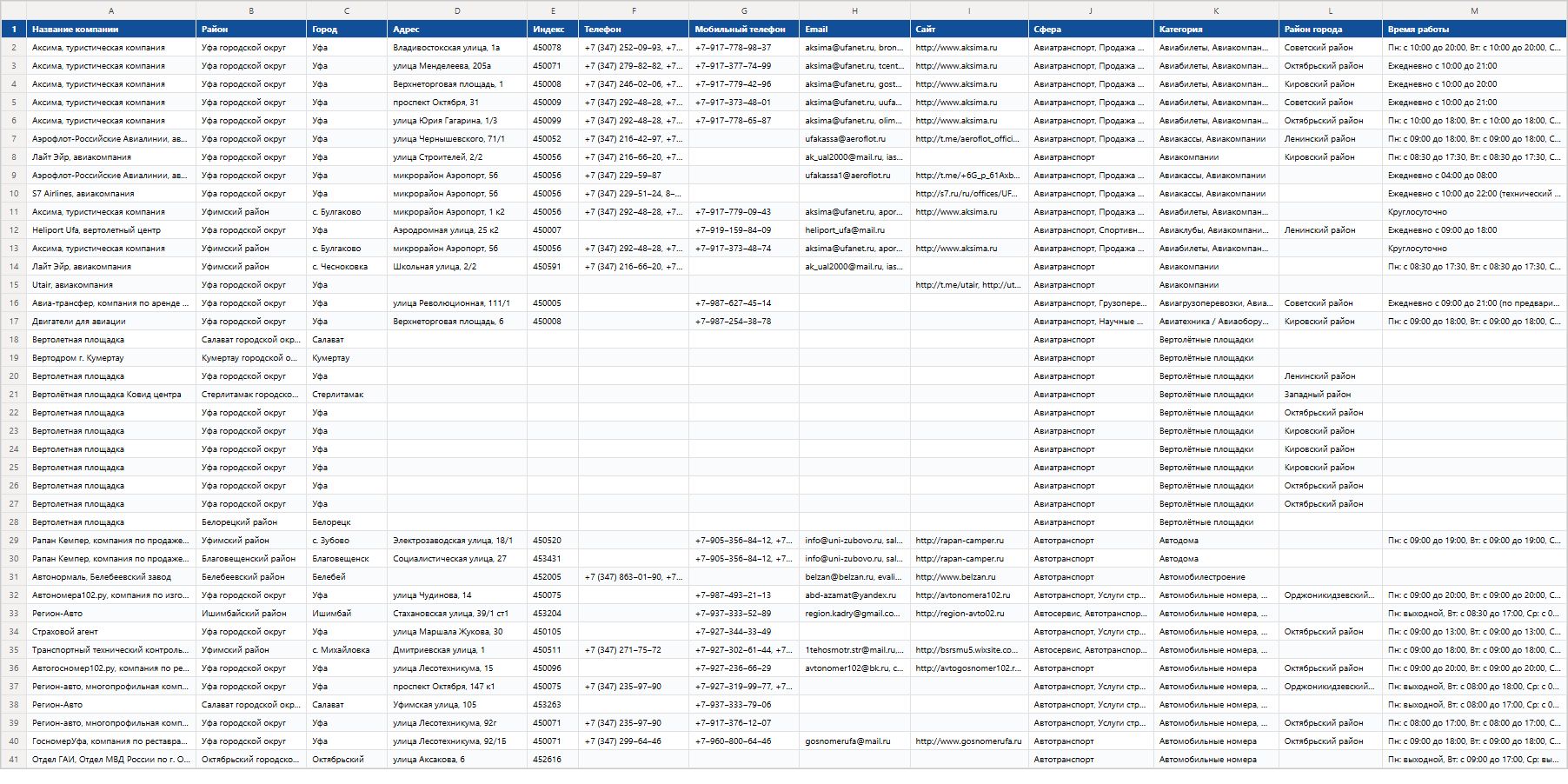Click the 'Название компании' header cell
This screenshot has width=1568, height=784.
pyautogui.click(x=111, y=30)
